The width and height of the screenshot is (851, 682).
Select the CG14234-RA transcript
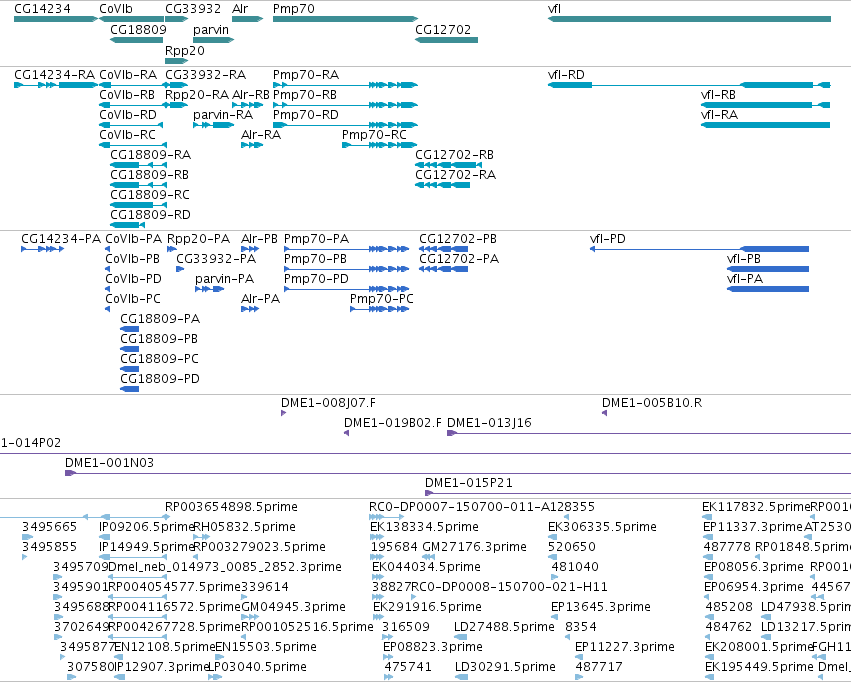click(x=56, y=85)
